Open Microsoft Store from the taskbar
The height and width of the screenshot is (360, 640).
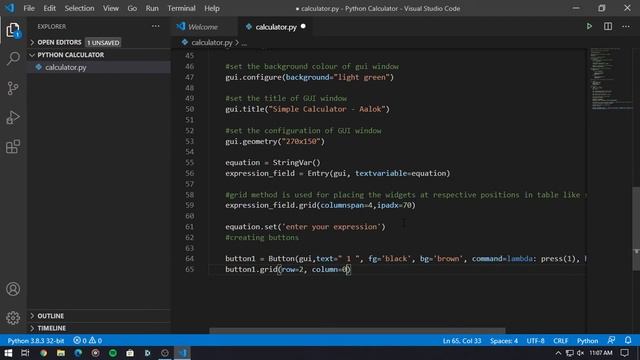tap(130, 353)
